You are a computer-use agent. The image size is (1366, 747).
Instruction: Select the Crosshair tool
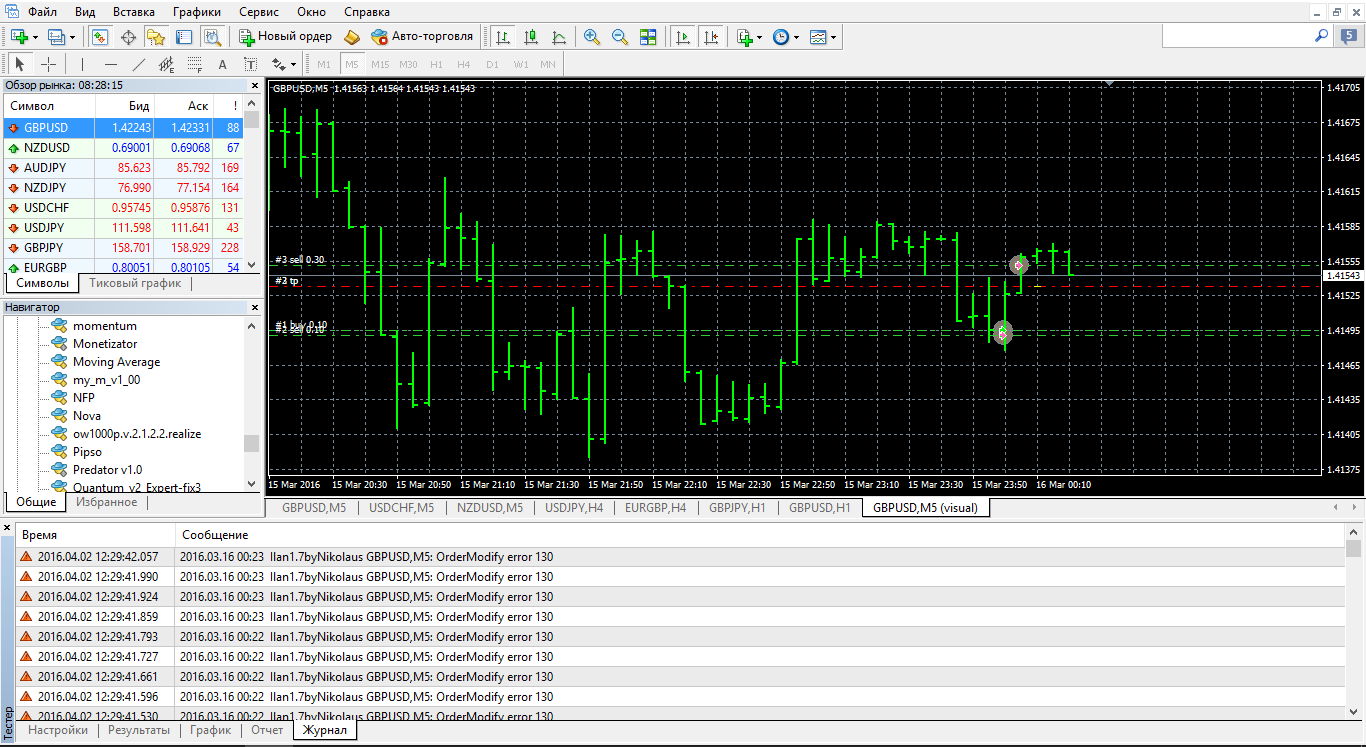click(x=48, y=64)
